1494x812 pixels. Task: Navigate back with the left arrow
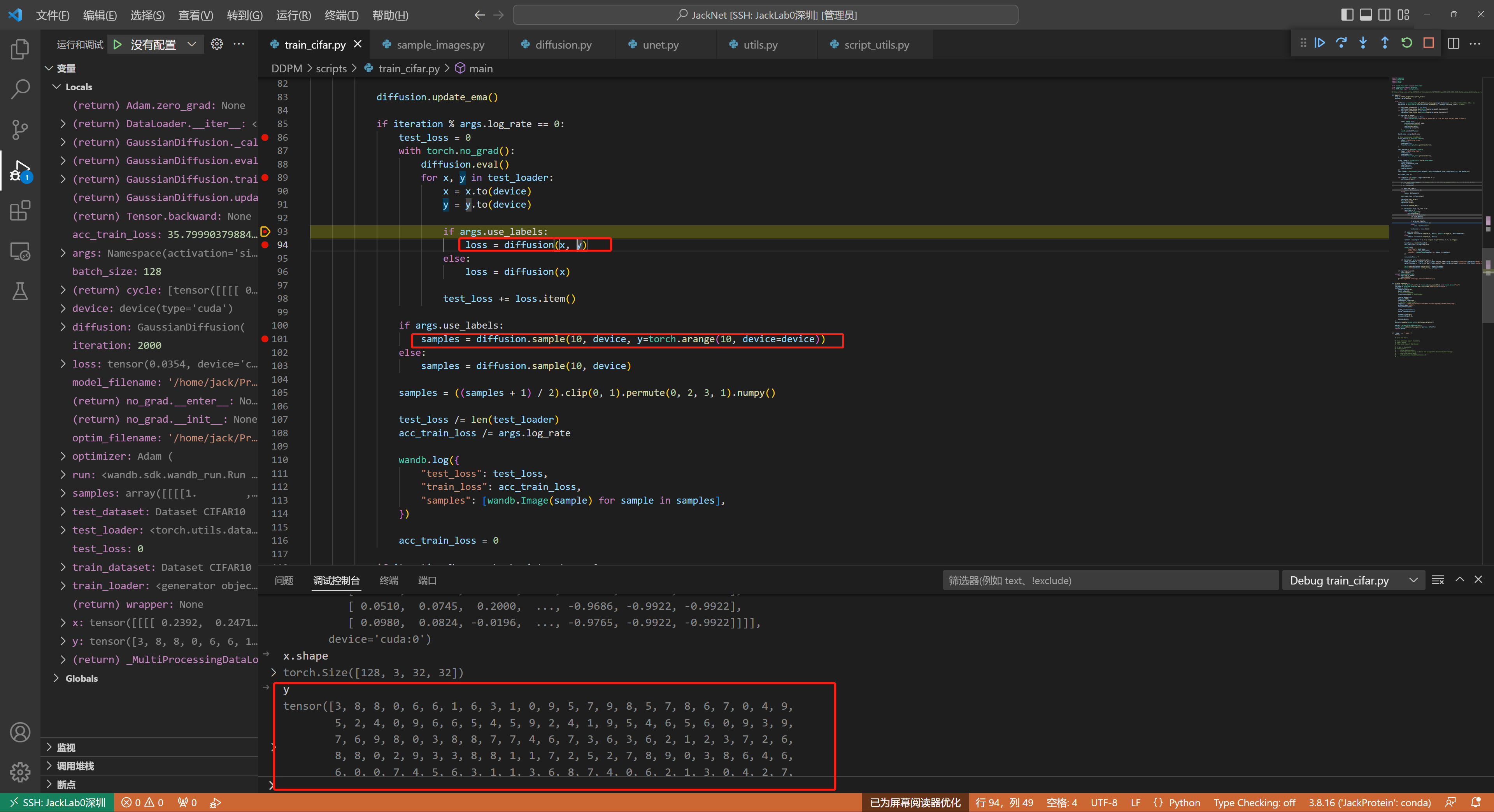(480, 15)
